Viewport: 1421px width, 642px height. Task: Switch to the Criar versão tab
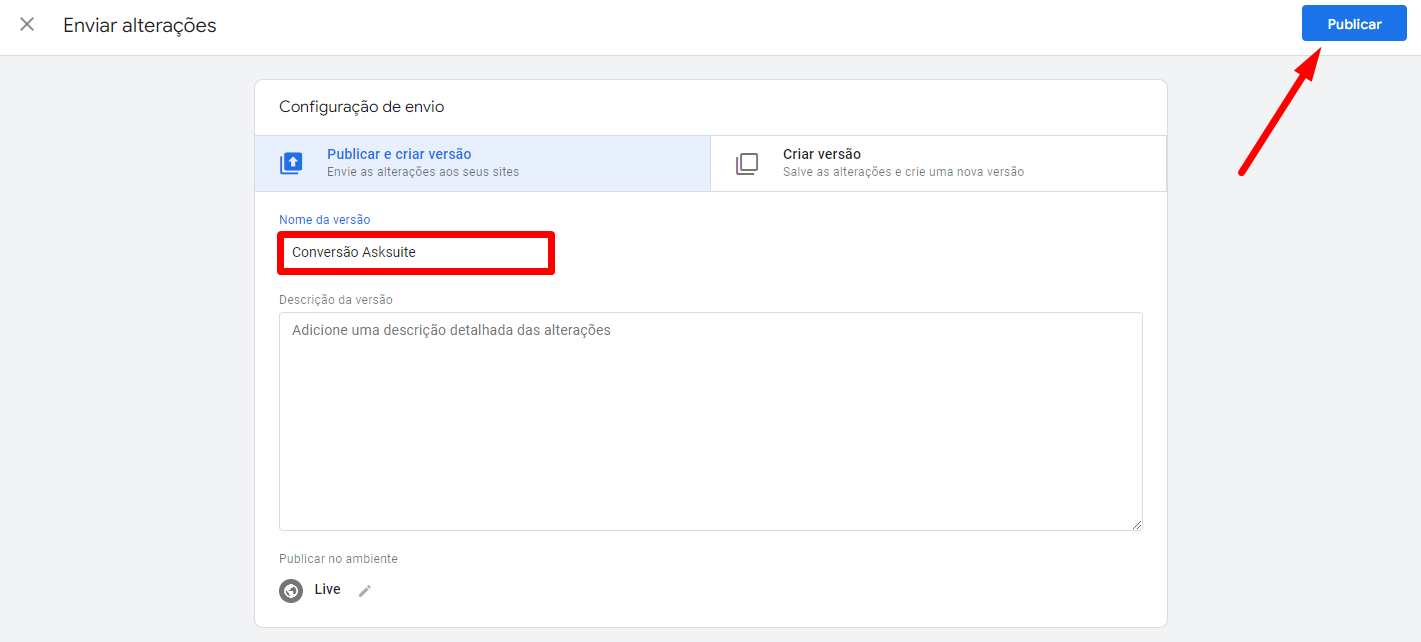(938, 163)
